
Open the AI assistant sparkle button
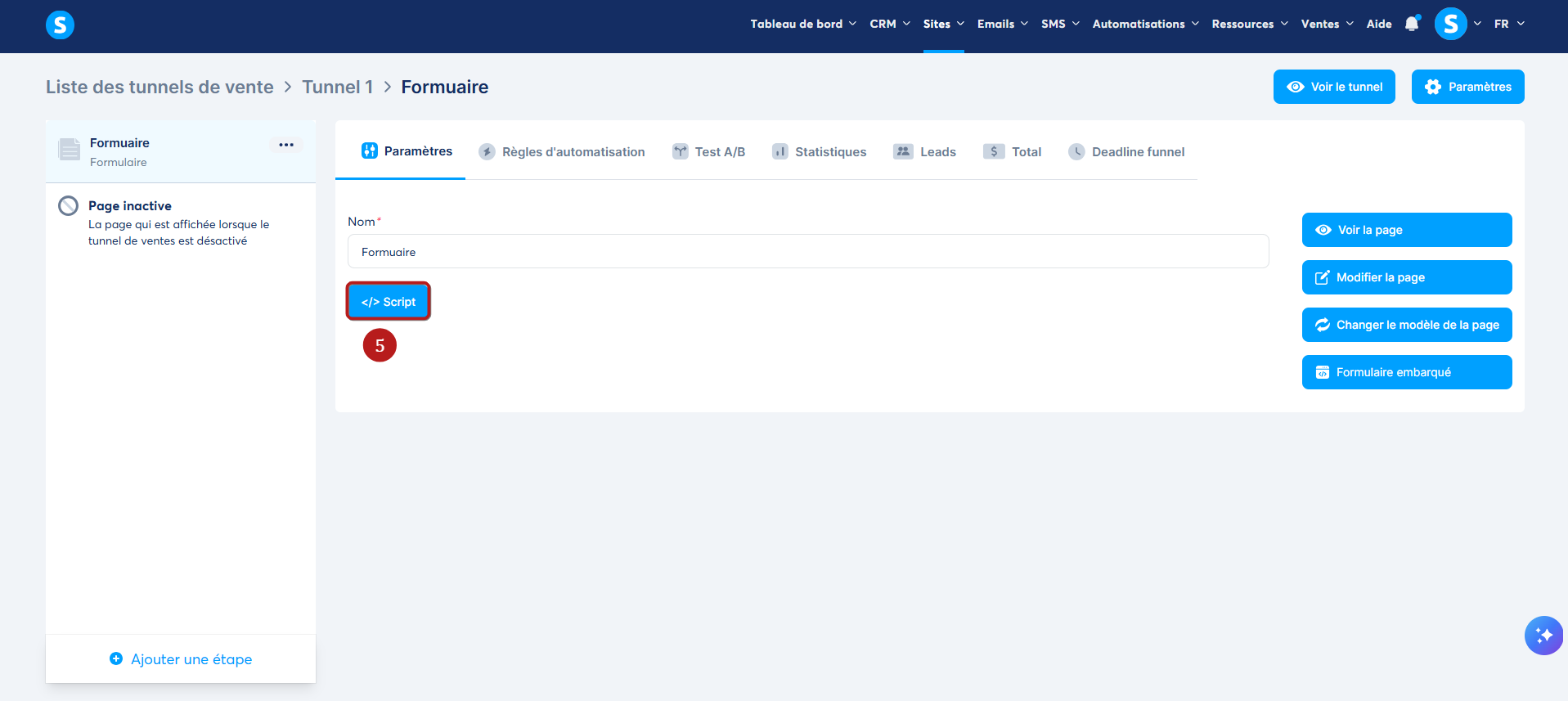(1543, 636)
